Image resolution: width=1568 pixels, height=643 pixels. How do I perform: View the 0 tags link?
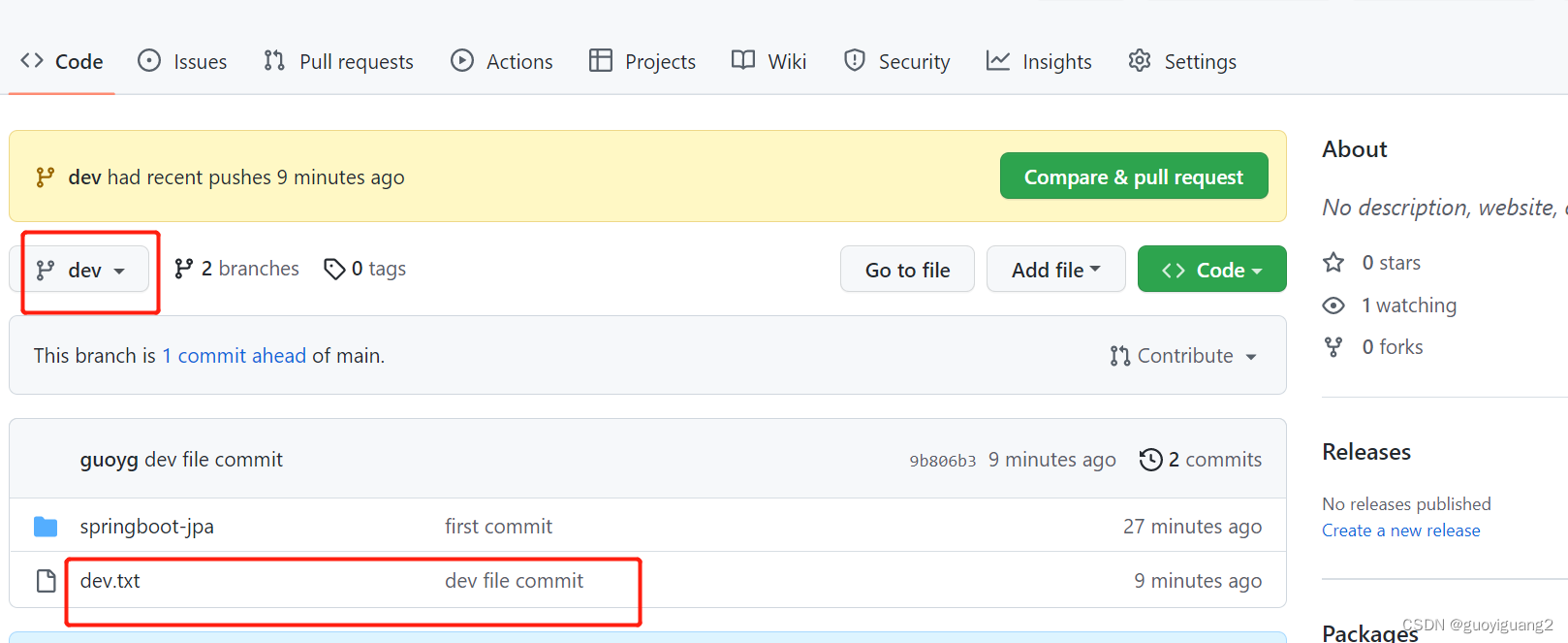[365, 269]
